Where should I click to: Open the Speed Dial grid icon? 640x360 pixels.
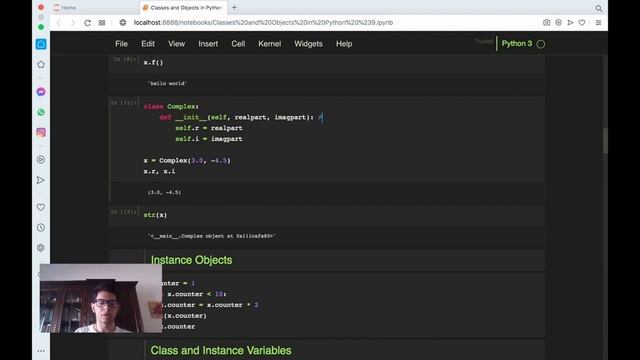(102, 23)
